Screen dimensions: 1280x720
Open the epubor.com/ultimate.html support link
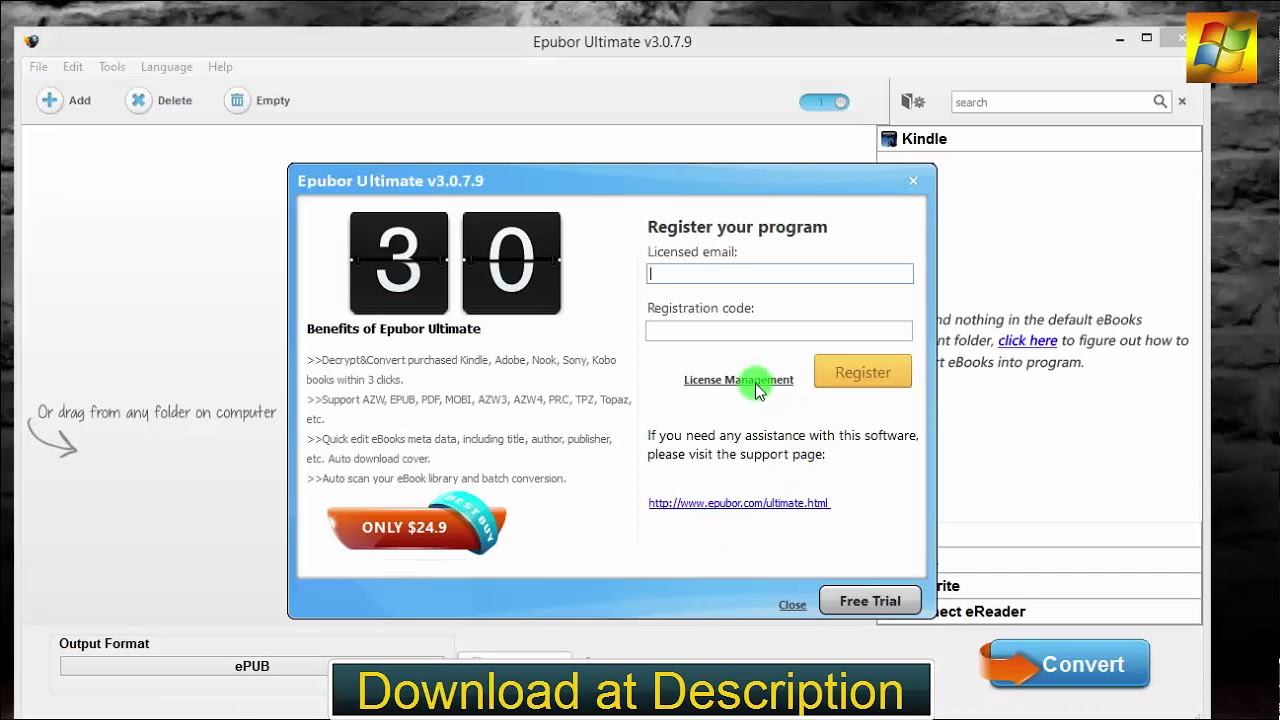pos(739,503)
